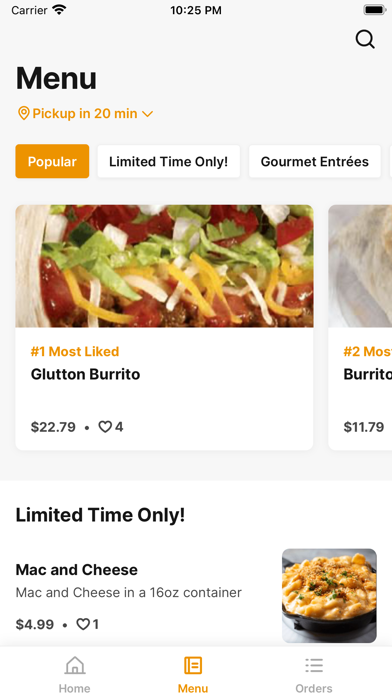
Task: View the Glutton Burrito photo
Action: (164, 266)
